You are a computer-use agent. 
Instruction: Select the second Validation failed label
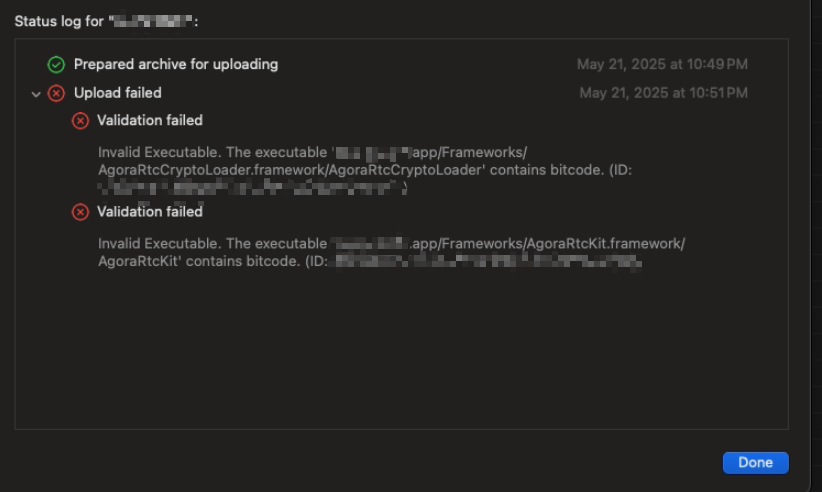150,212
